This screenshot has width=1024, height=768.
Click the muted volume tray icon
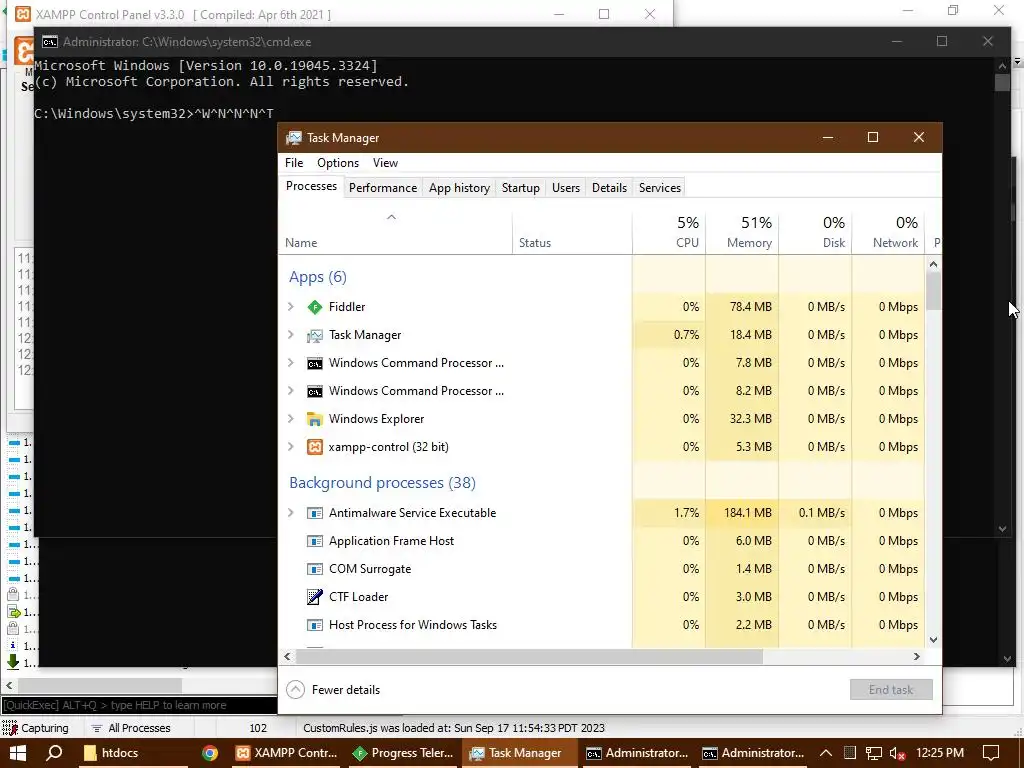897,753
